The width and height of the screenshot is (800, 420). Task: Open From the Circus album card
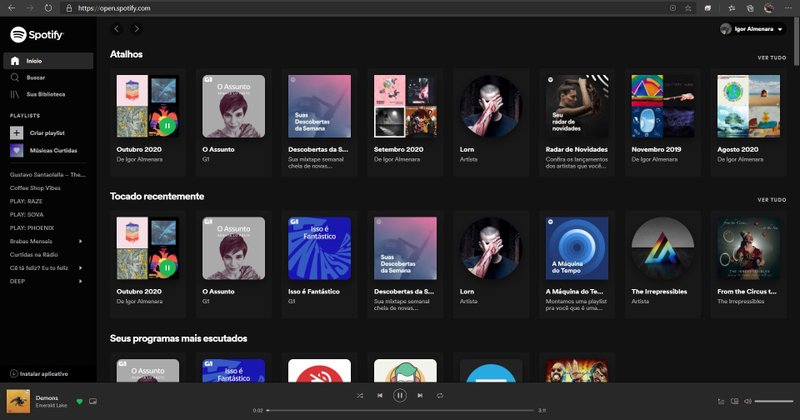748,264
